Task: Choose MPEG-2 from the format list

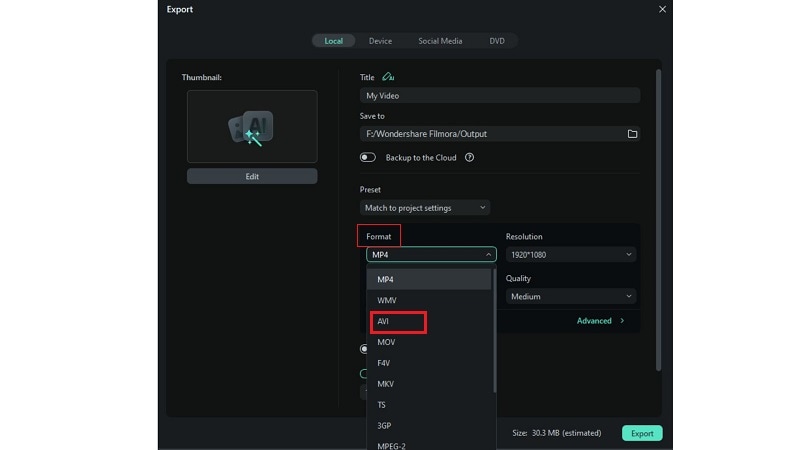Action: 429,444
